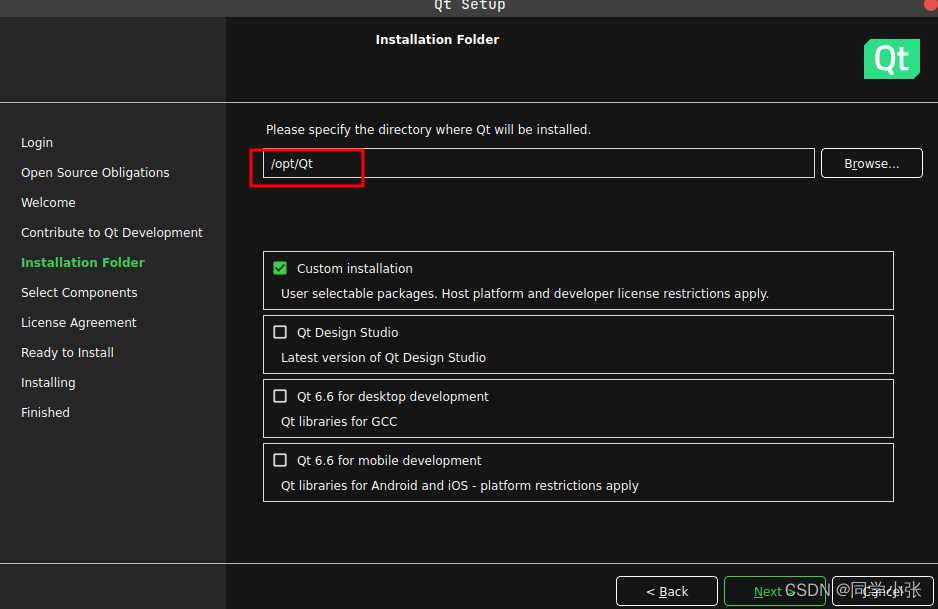
Task: Open the Browse... folder dialog
Action: pyautogui.click(x=872, y=163)
